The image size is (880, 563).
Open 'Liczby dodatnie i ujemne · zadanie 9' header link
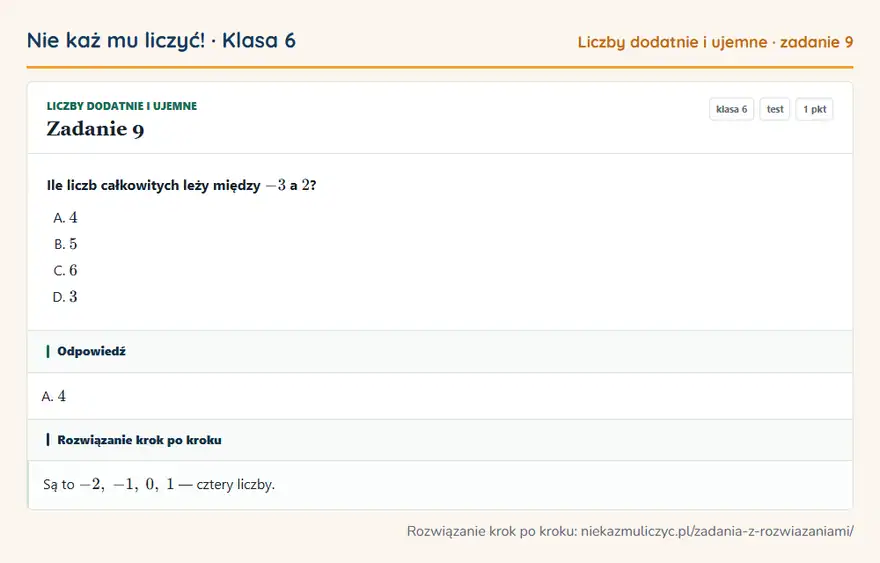pos(715,42)
